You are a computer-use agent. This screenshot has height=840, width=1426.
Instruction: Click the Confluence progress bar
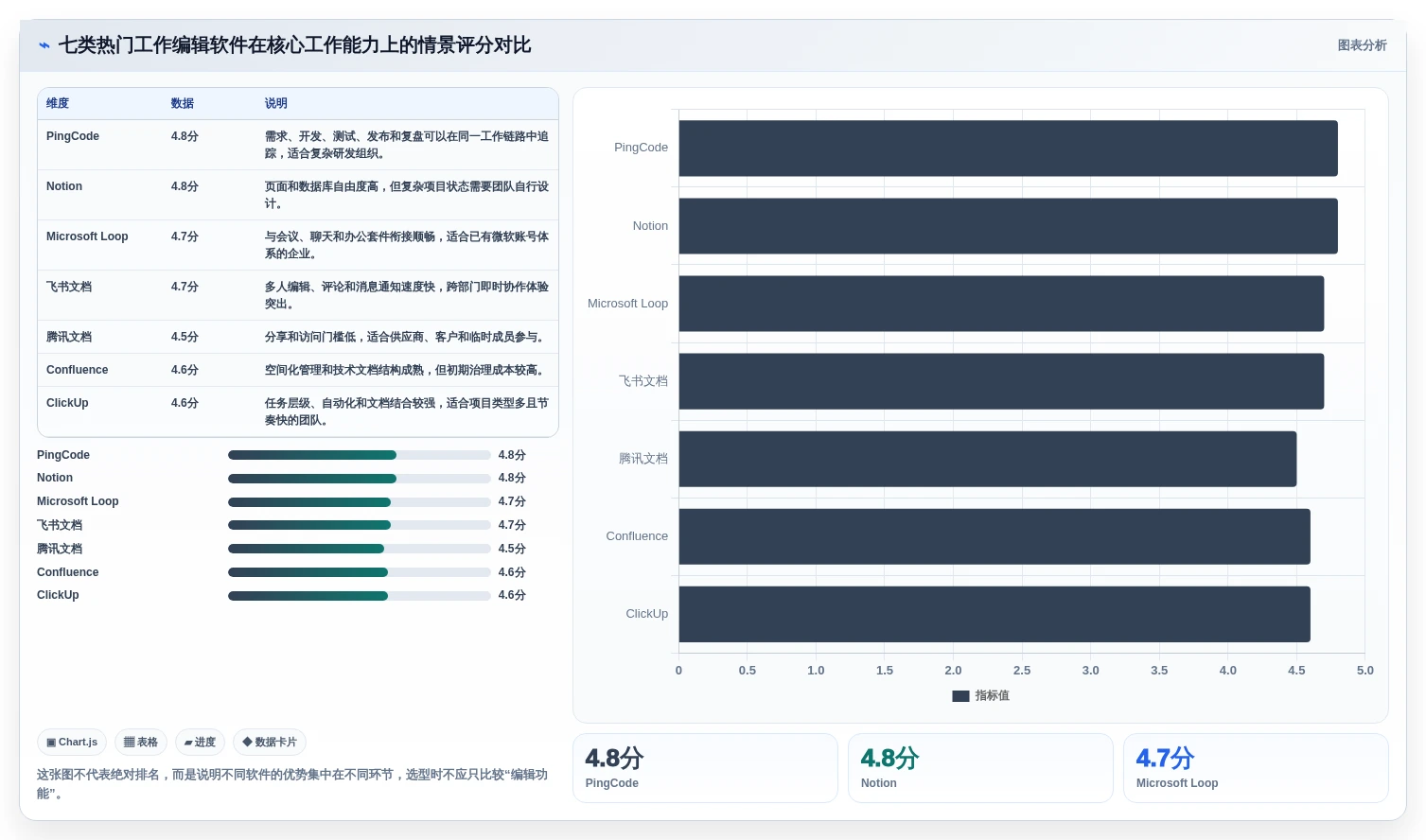tap(360, 572)
